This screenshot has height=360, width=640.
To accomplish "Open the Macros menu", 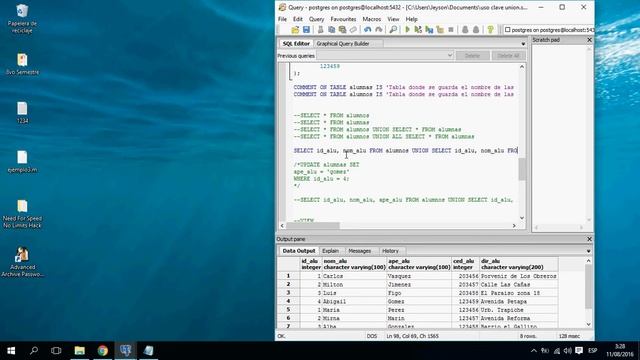I will (x=371, y=19).
